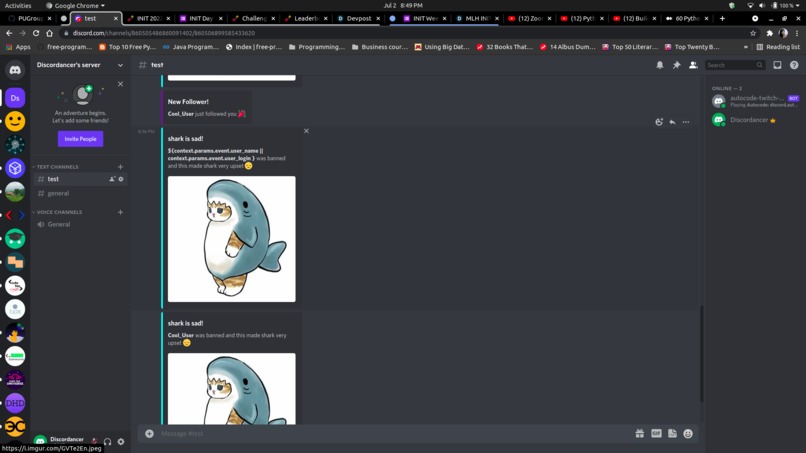Open the Programming bookmarks folder
The image size is (806, 453).
coord(317,47)
